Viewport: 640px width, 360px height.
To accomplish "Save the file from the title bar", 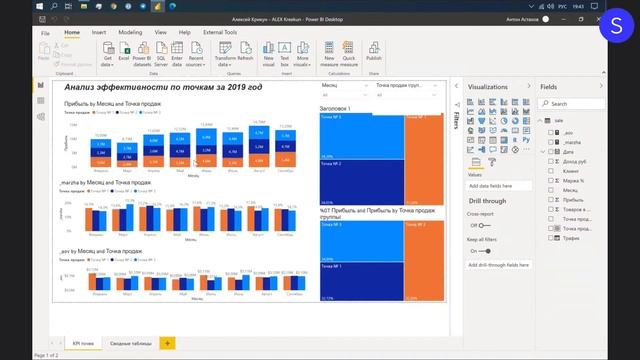I will tap(42, 19).
